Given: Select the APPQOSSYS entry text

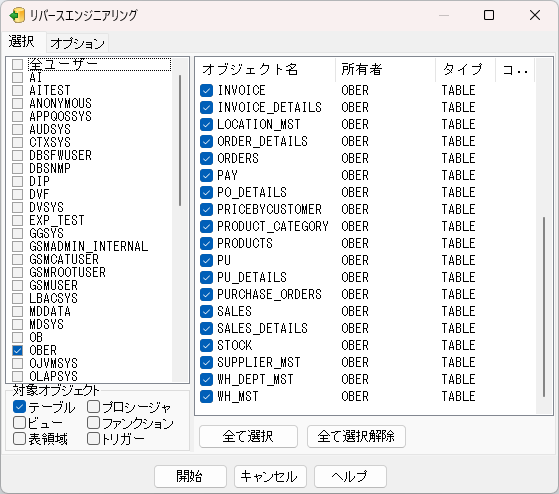Looking at the screenshot, I should pos(61,117).
